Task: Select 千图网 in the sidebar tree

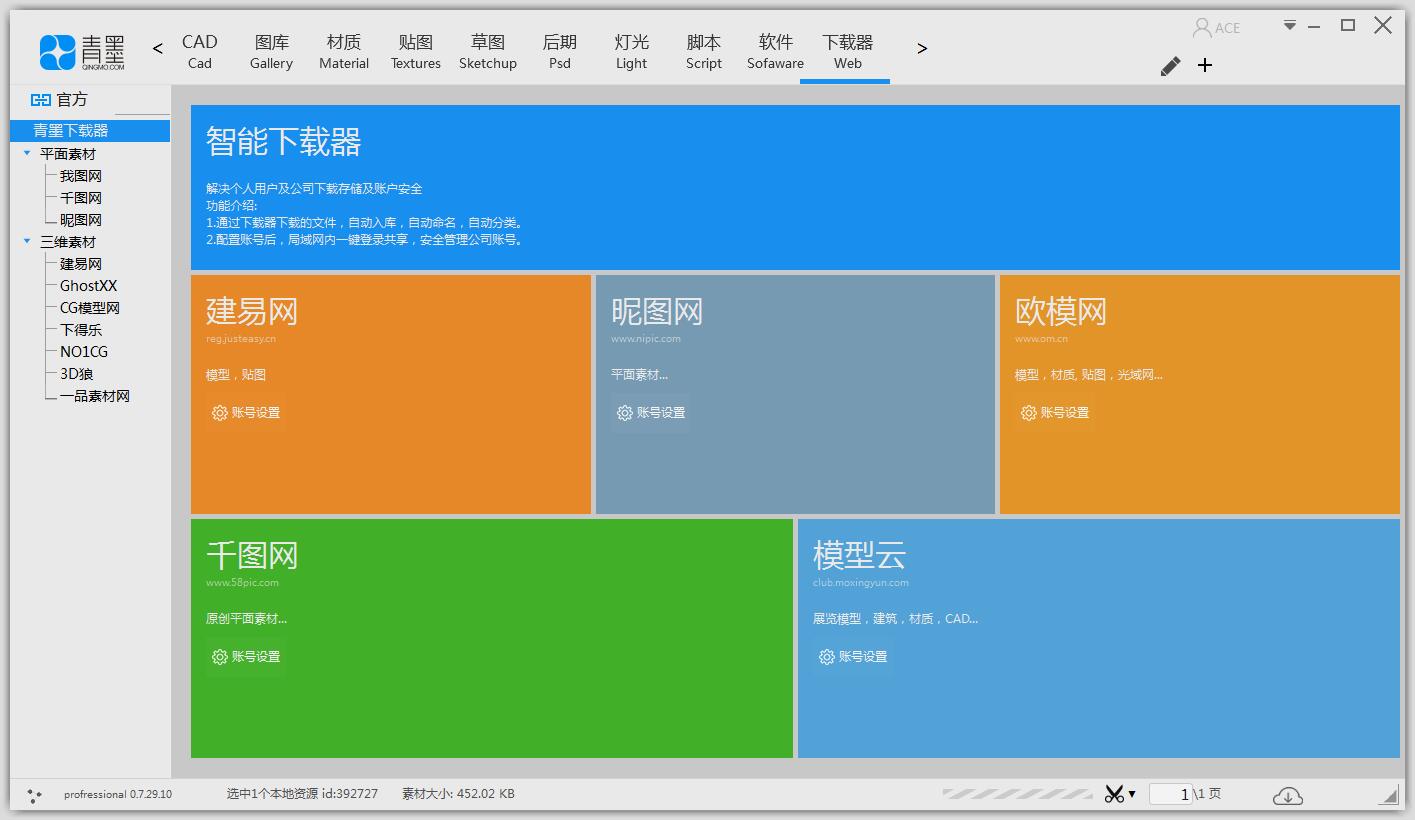Action: [x=81, y=198]
